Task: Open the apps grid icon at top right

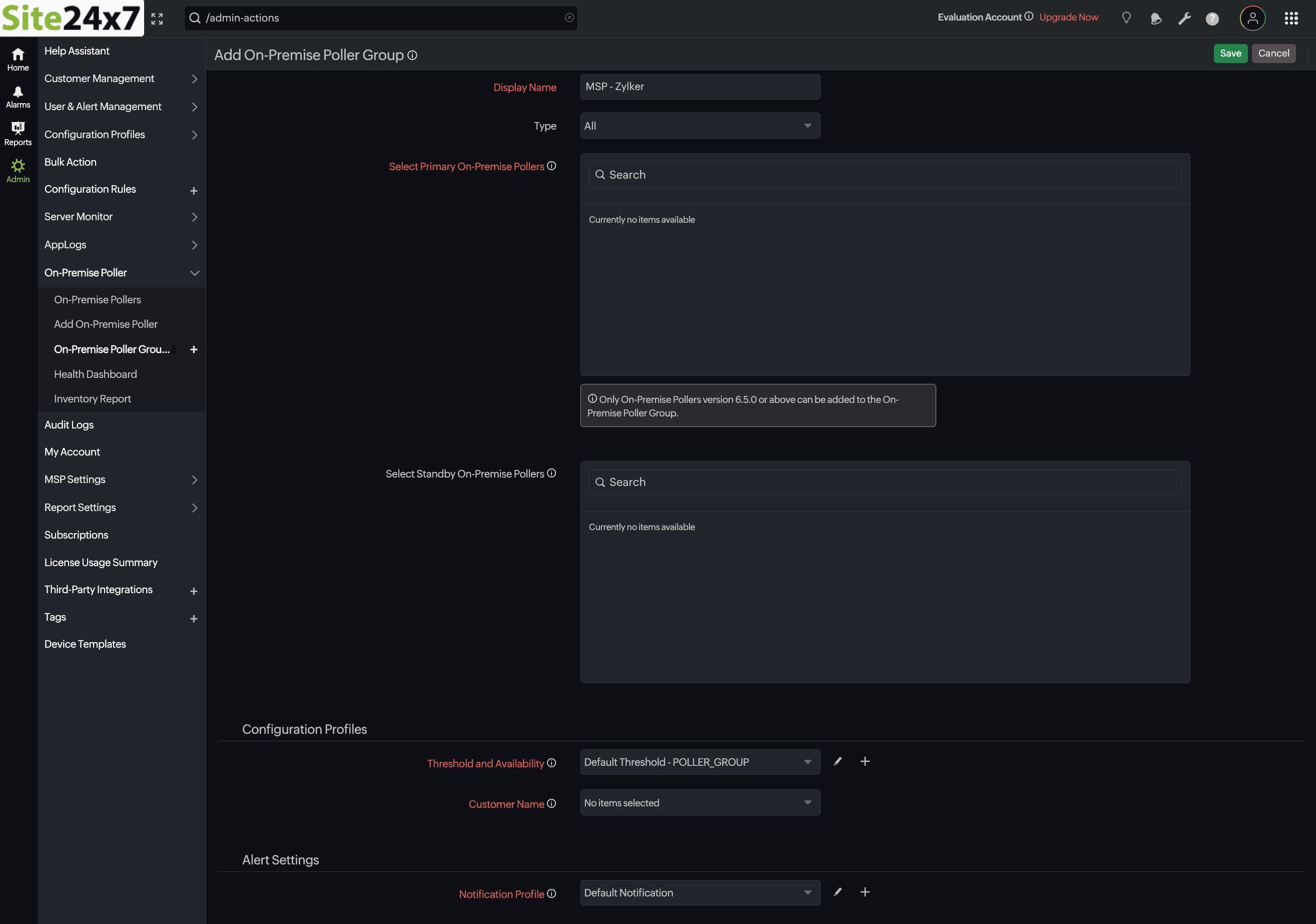Action: tap(1291, 18)
